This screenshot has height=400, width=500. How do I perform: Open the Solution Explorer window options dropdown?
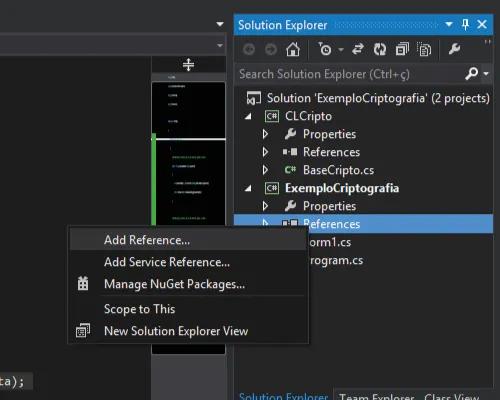coord(449,24)
